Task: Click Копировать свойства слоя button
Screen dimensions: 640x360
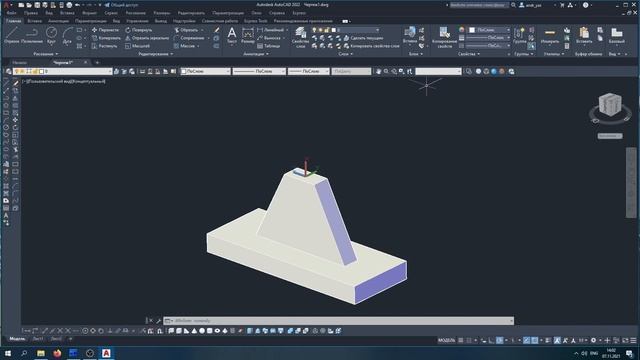Action: pos(371,46)
